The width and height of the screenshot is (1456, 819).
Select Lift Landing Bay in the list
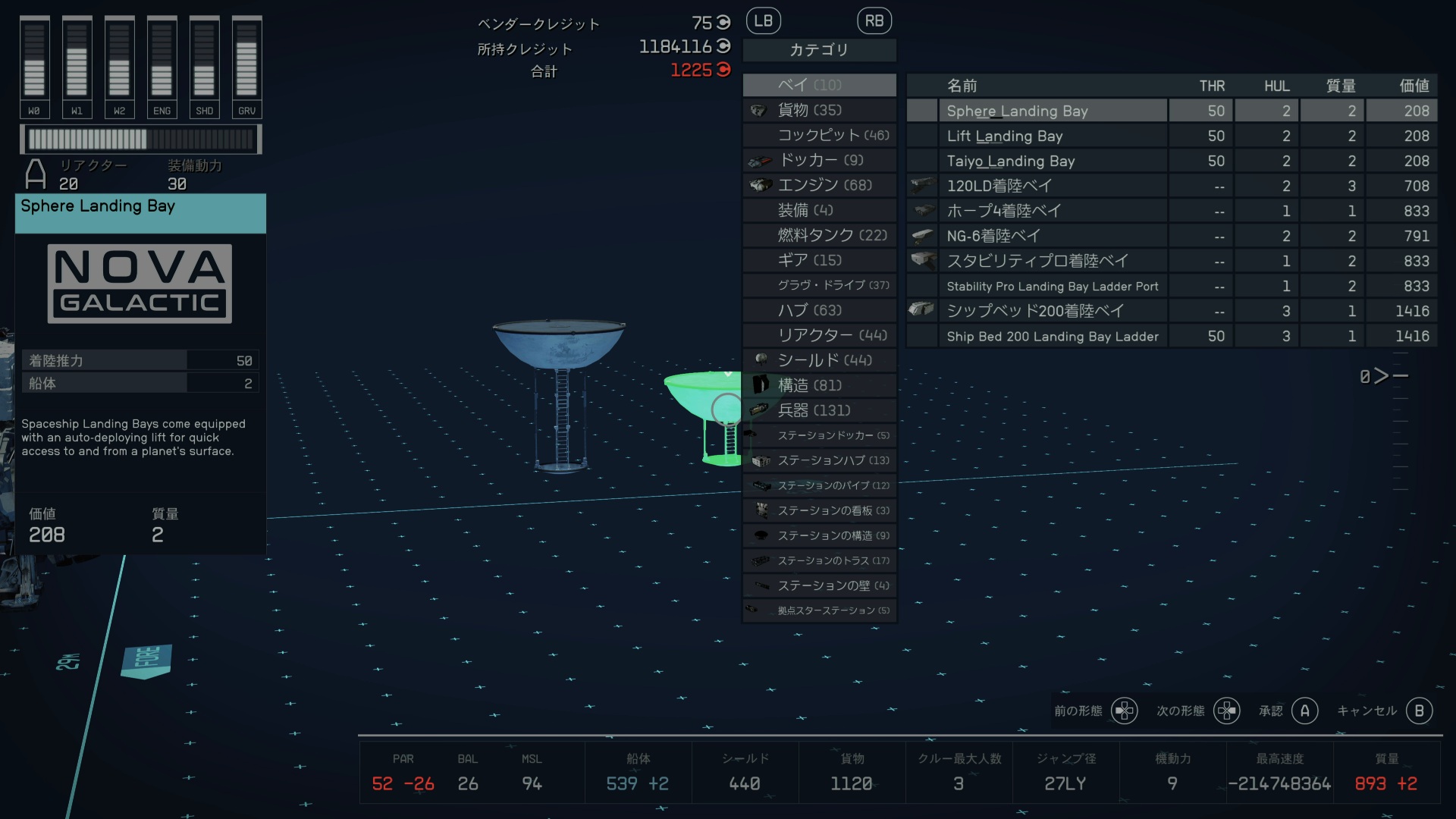coord(1172,136)
